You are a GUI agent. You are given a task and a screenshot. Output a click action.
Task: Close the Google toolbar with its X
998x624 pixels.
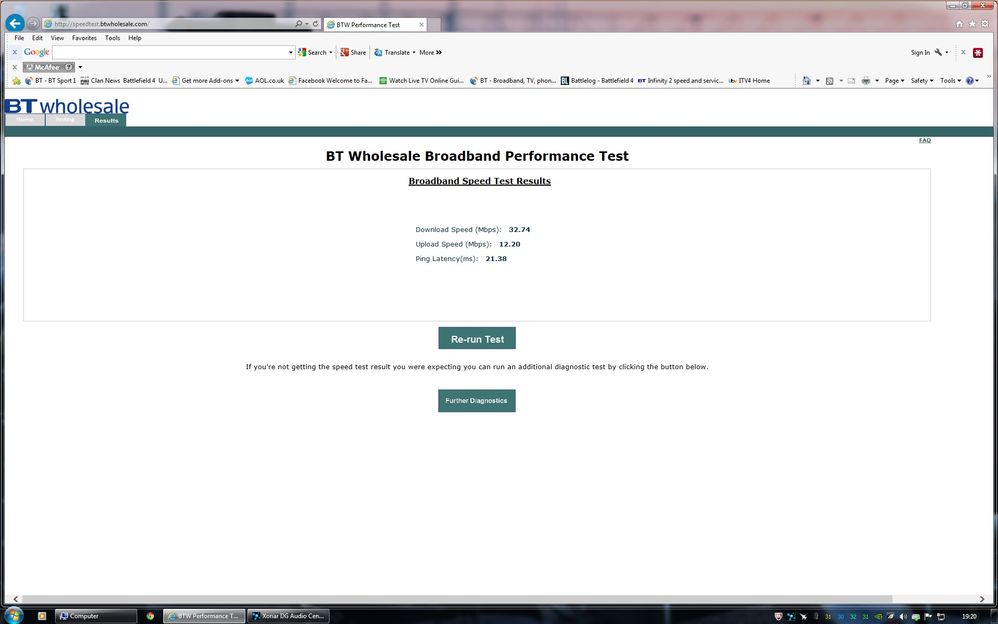coord(15,52)
